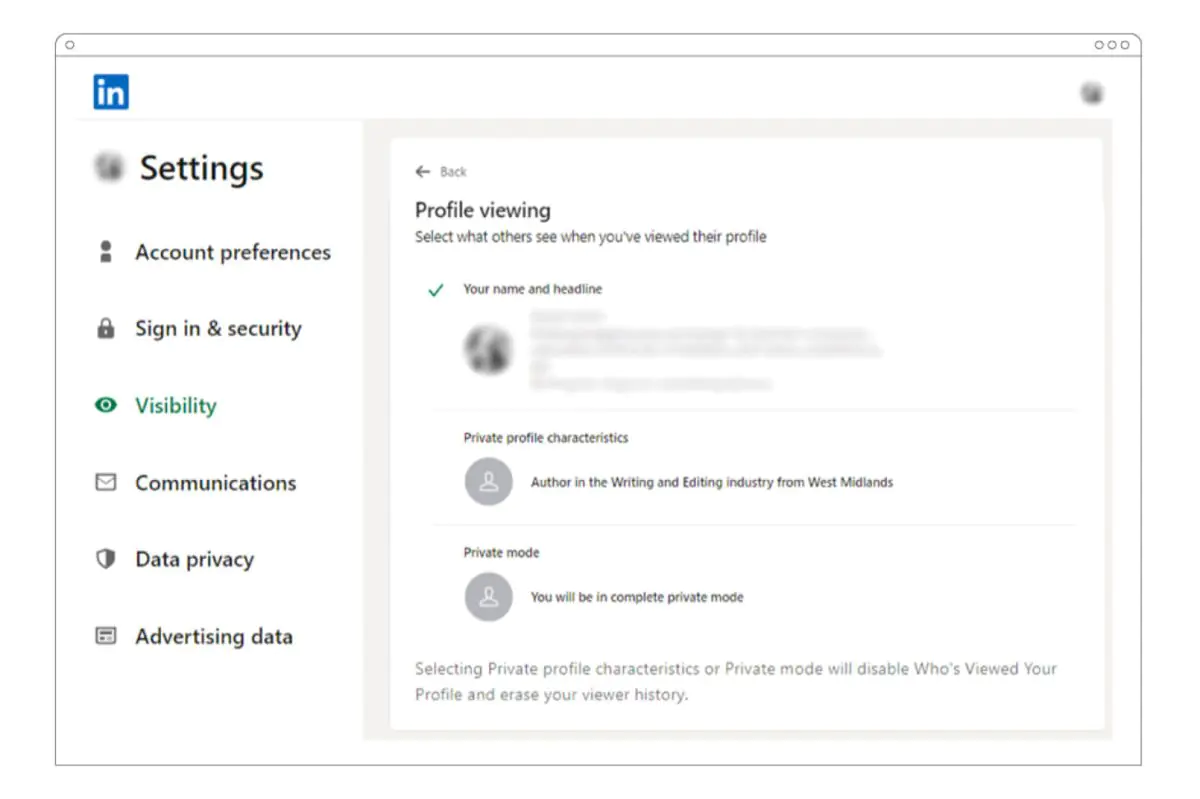This screenshot has width=1200, height=799.
Task: Click the shield icon for Data privacy
Action: point(105,560)
